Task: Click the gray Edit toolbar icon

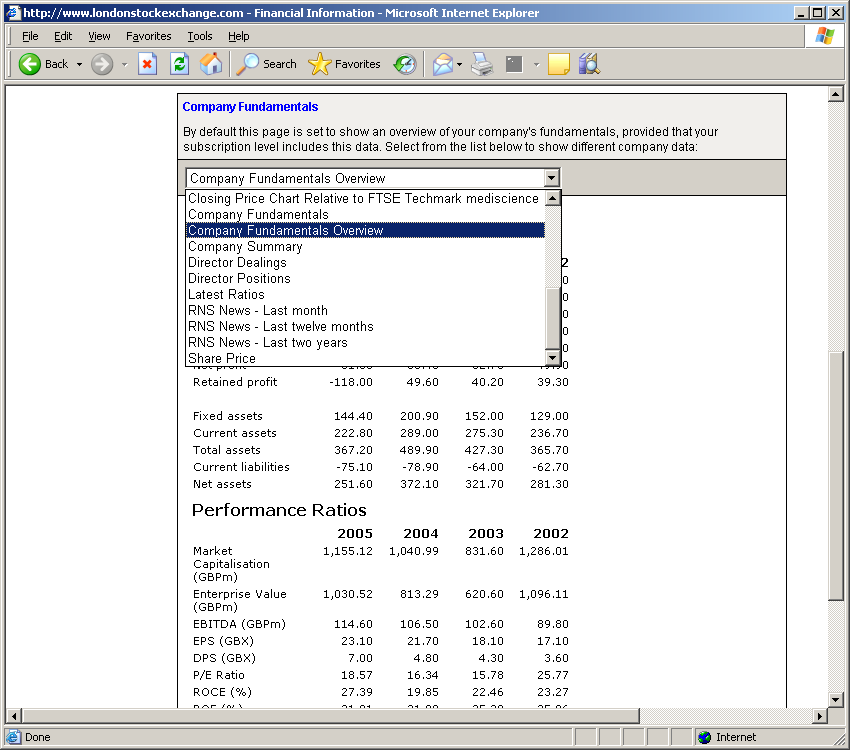Action: pyautogui.click(x=514, y=64)
